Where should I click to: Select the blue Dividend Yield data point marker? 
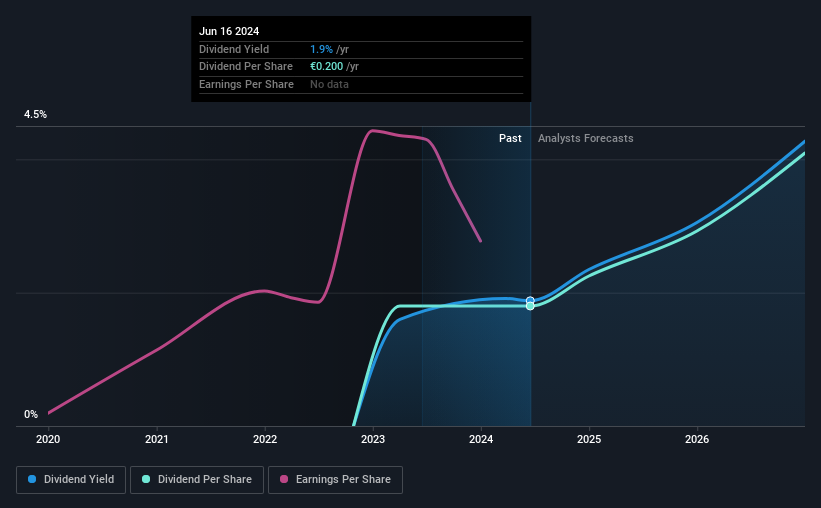[x=530, y=300]
